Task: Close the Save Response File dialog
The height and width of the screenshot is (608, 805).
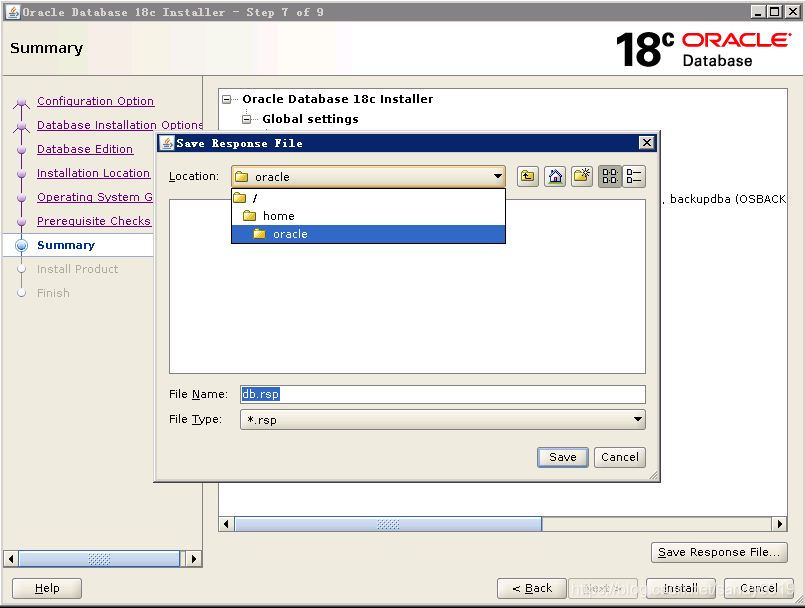Action: point(647,143)
